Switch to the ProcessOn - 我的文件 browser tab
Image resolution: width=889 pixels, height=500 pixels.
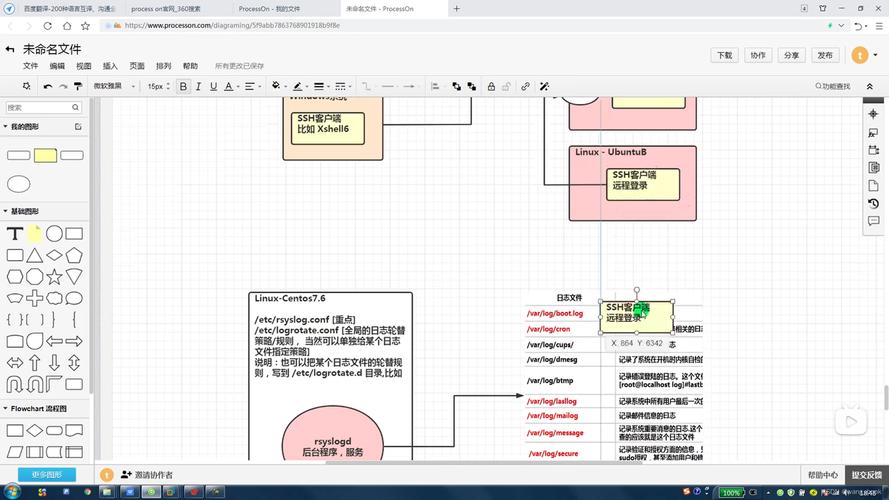(269, 9)
